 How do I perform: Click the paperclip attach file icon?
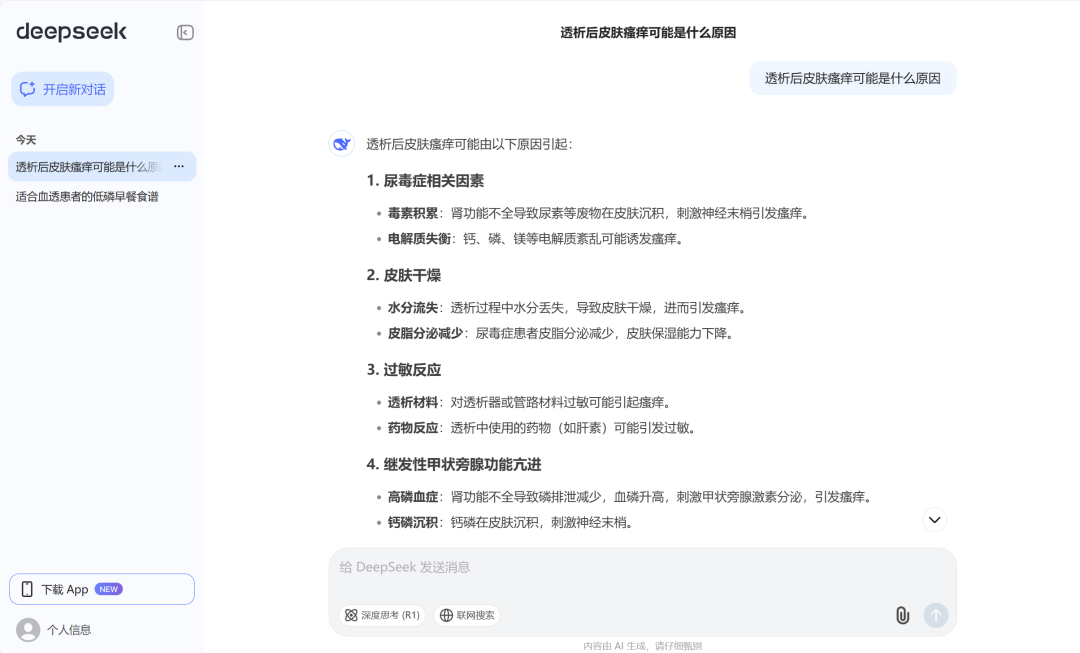[902, 615]
